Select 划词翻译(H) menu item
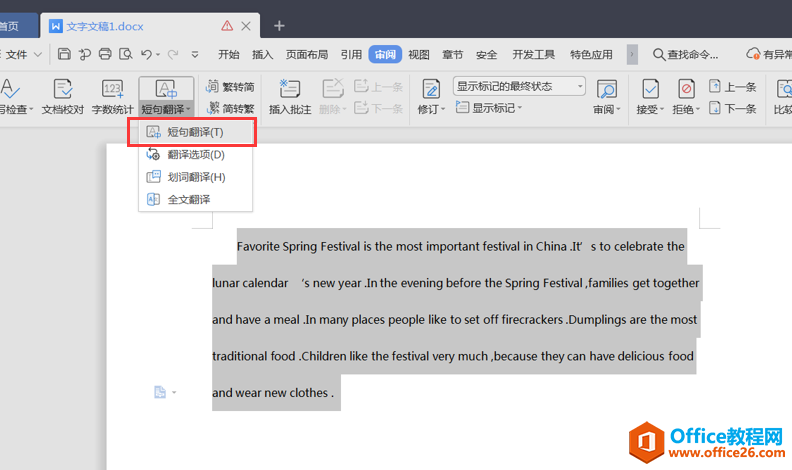Image resolution: width=792 pixels, height=470 pixels. [x=195, y=177]
